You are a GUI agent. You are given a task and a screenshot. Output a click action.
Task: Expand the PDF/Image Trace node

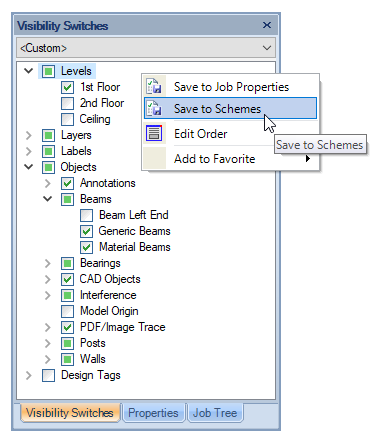pyautogui.click(x=48, y=327)
